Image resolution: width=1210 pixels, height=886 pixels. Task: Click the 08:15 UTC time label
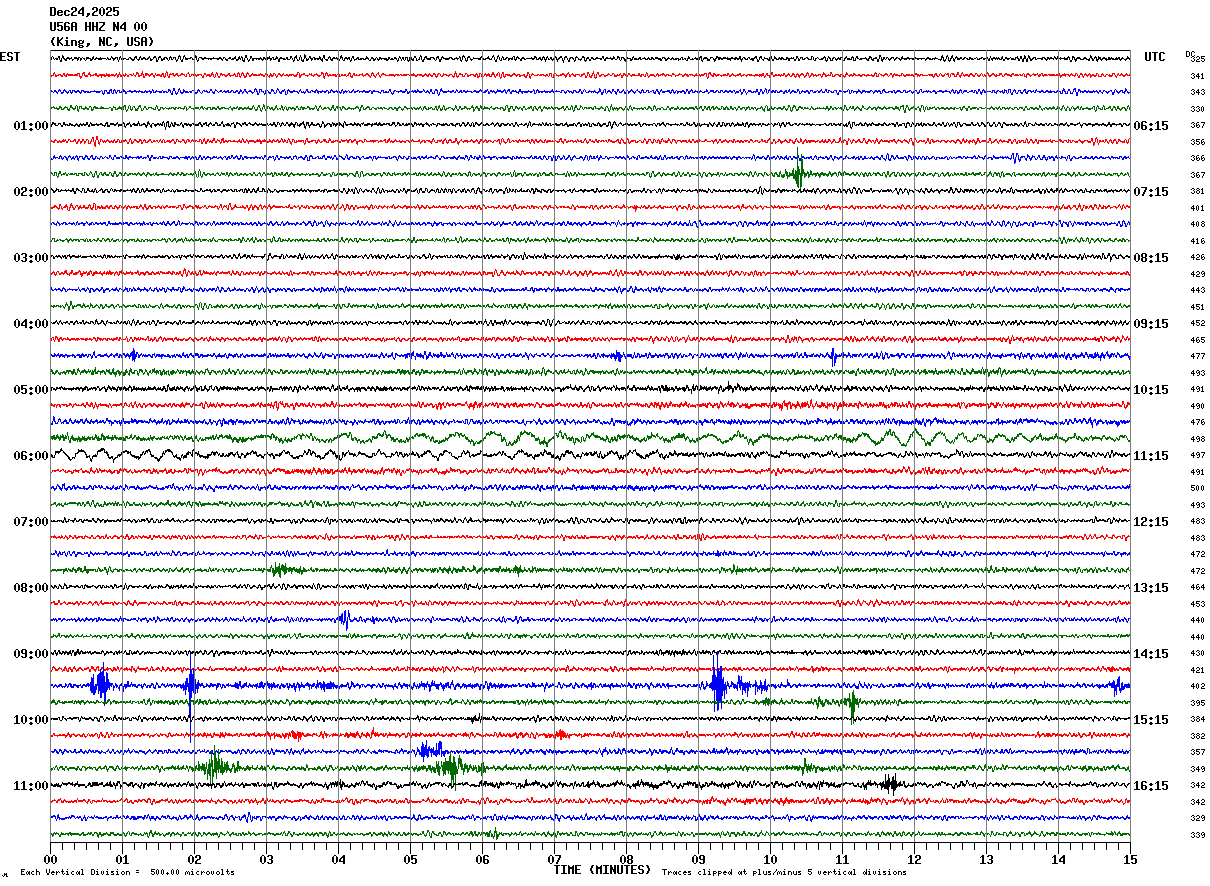coord(1151,258)
